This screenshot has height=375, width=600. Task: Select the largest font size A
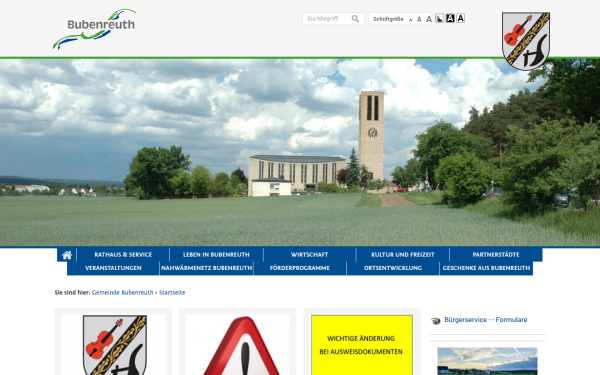[429, 19]
